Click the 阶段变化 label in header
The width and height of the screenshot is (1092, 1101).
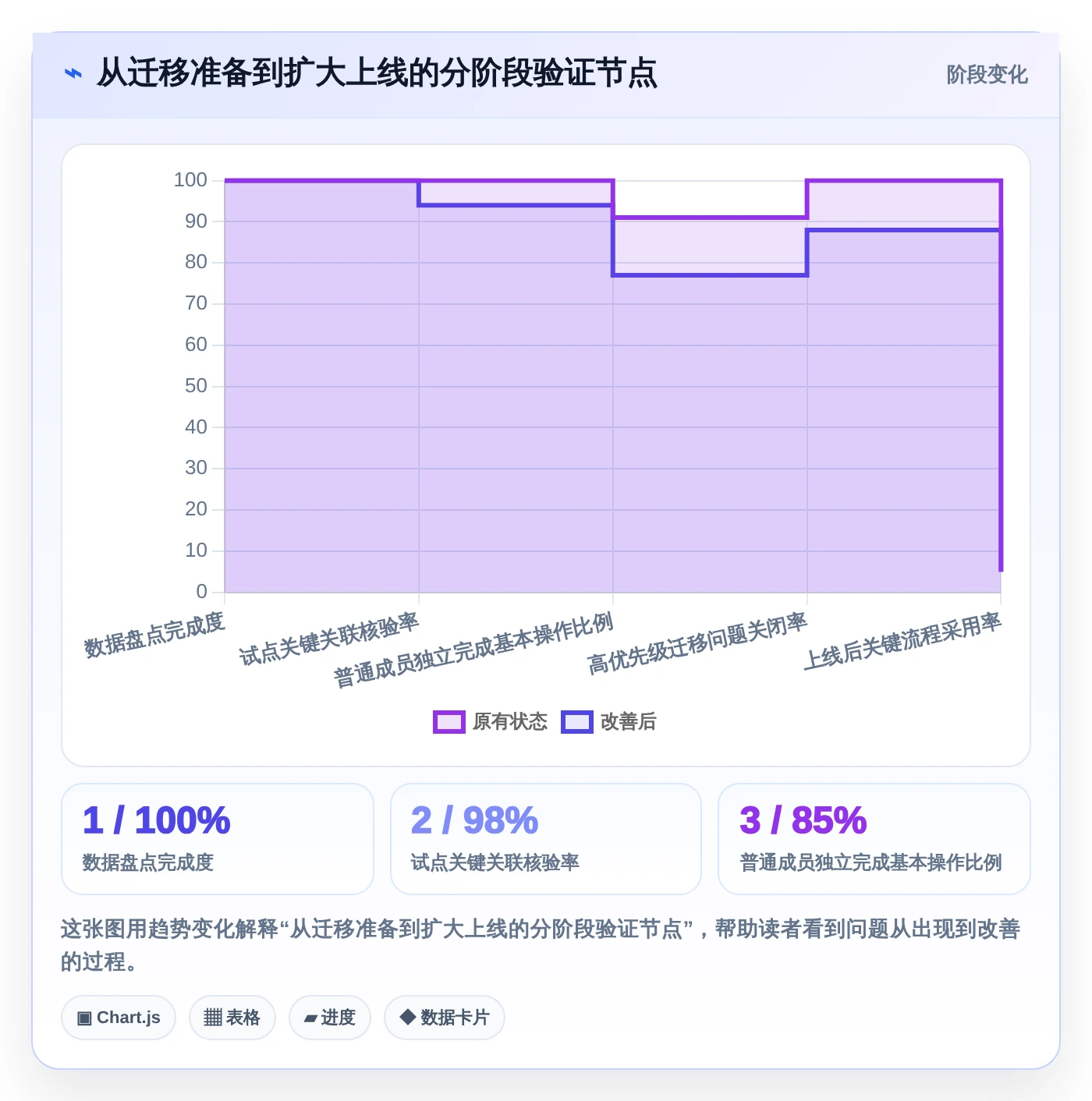(x=987, y=75)
